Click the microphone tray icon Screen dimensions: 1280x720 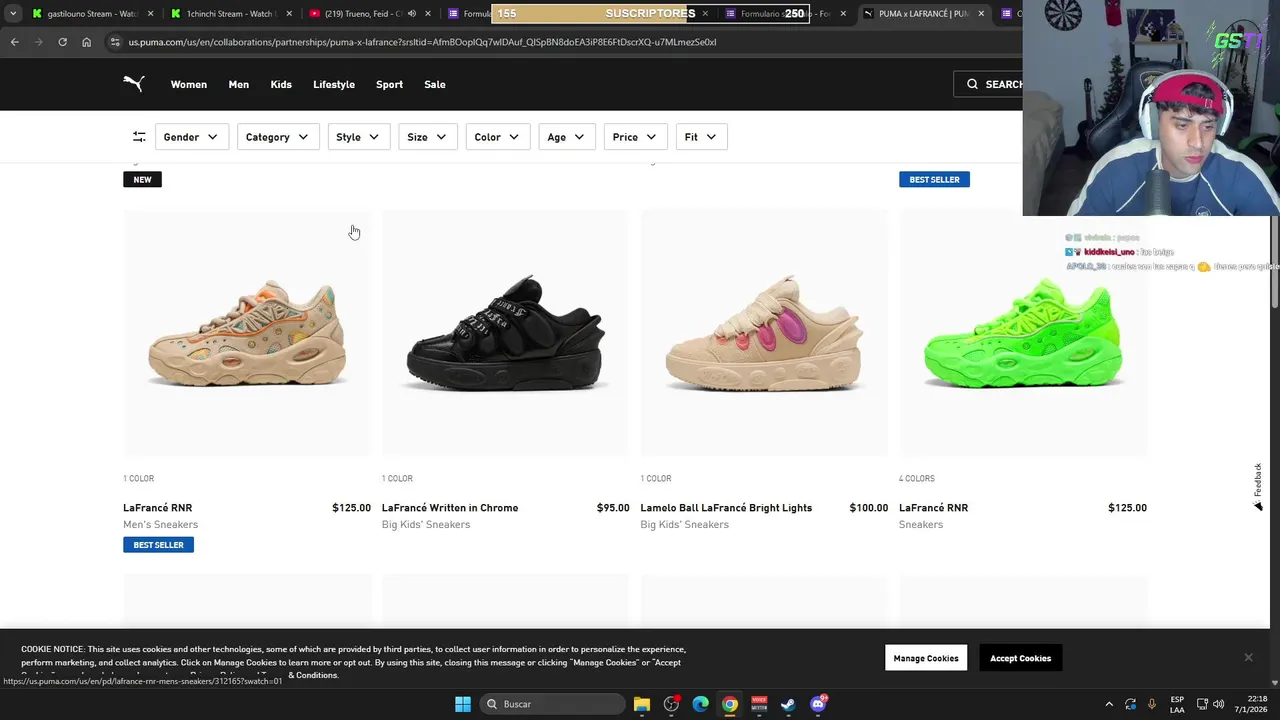tap(1152, 704)
